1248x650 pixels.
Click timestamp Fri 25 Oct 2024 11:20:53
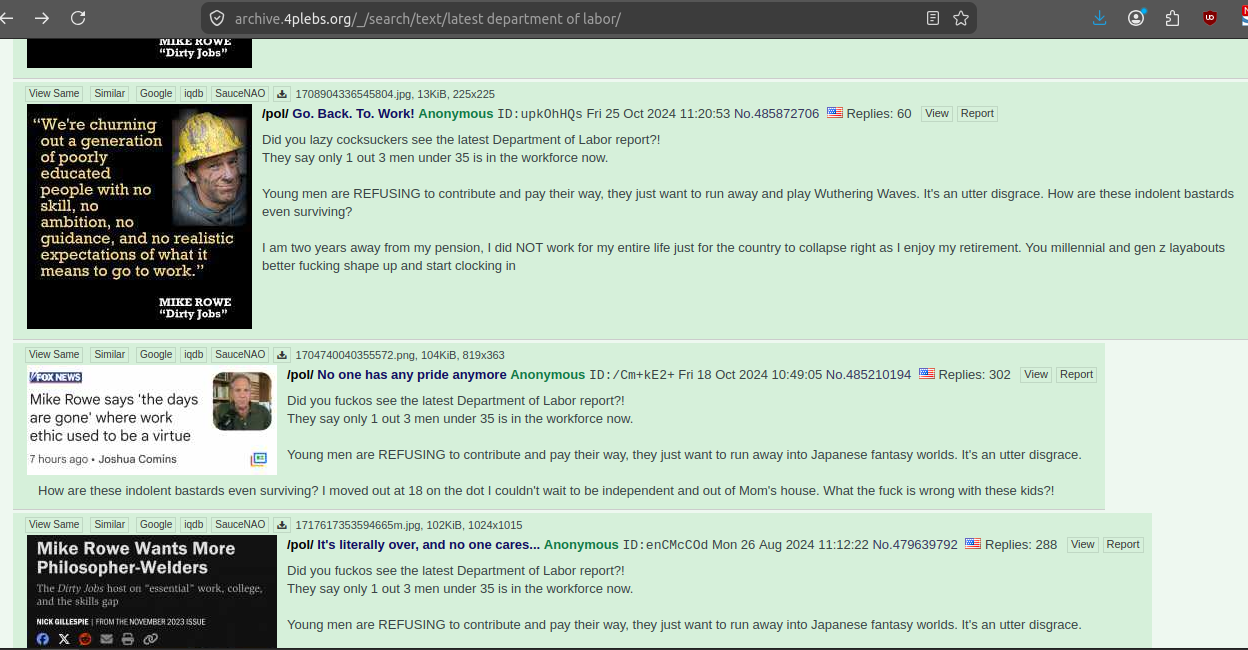[x=660, y=113]
